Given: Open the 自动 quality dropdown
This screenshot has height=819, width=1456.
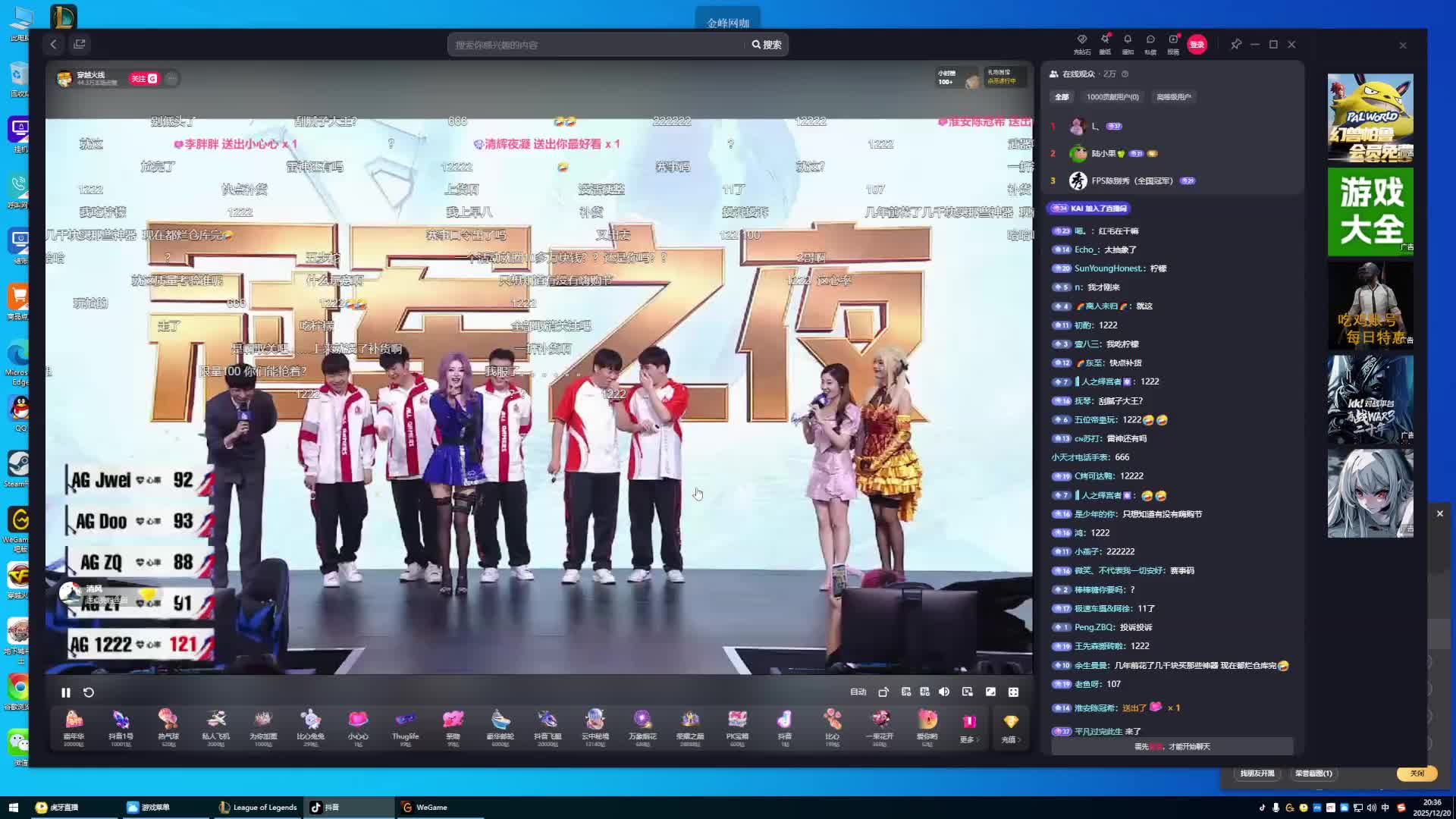Looking at the screenshot, I should click(x=858, y=692).
